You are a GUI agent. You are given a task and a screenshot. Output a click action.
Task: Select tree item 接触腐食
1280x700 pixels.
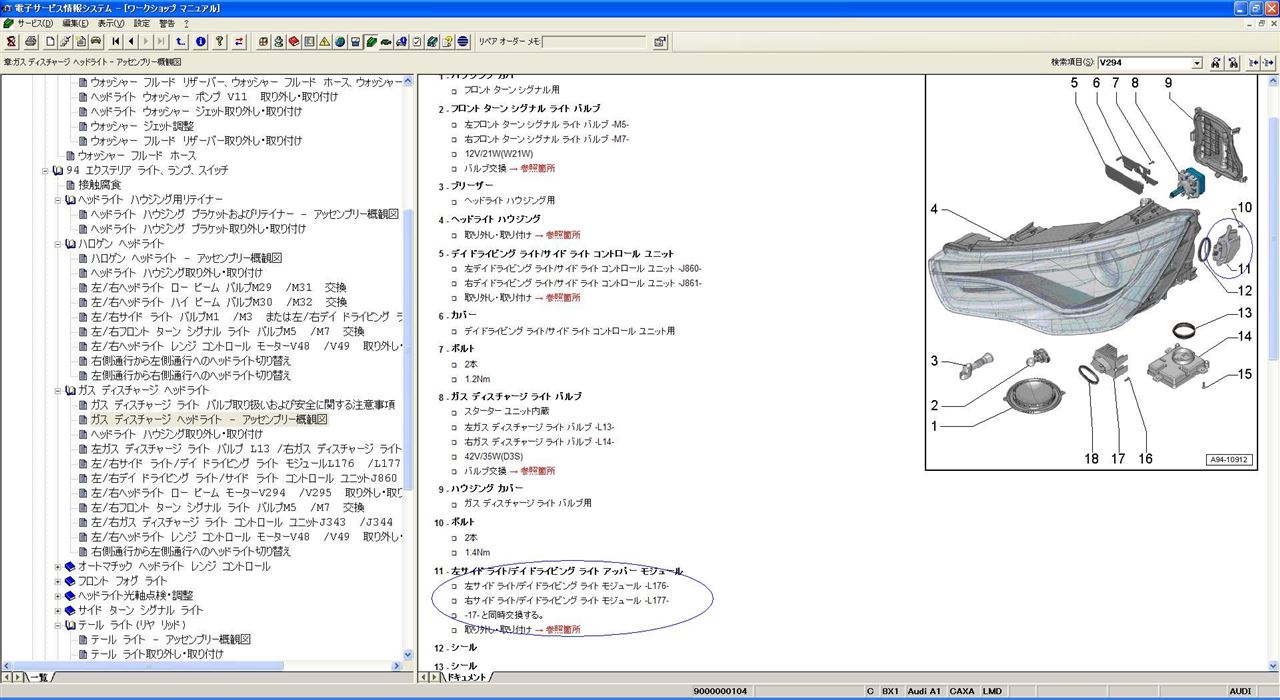click(100, 185)
